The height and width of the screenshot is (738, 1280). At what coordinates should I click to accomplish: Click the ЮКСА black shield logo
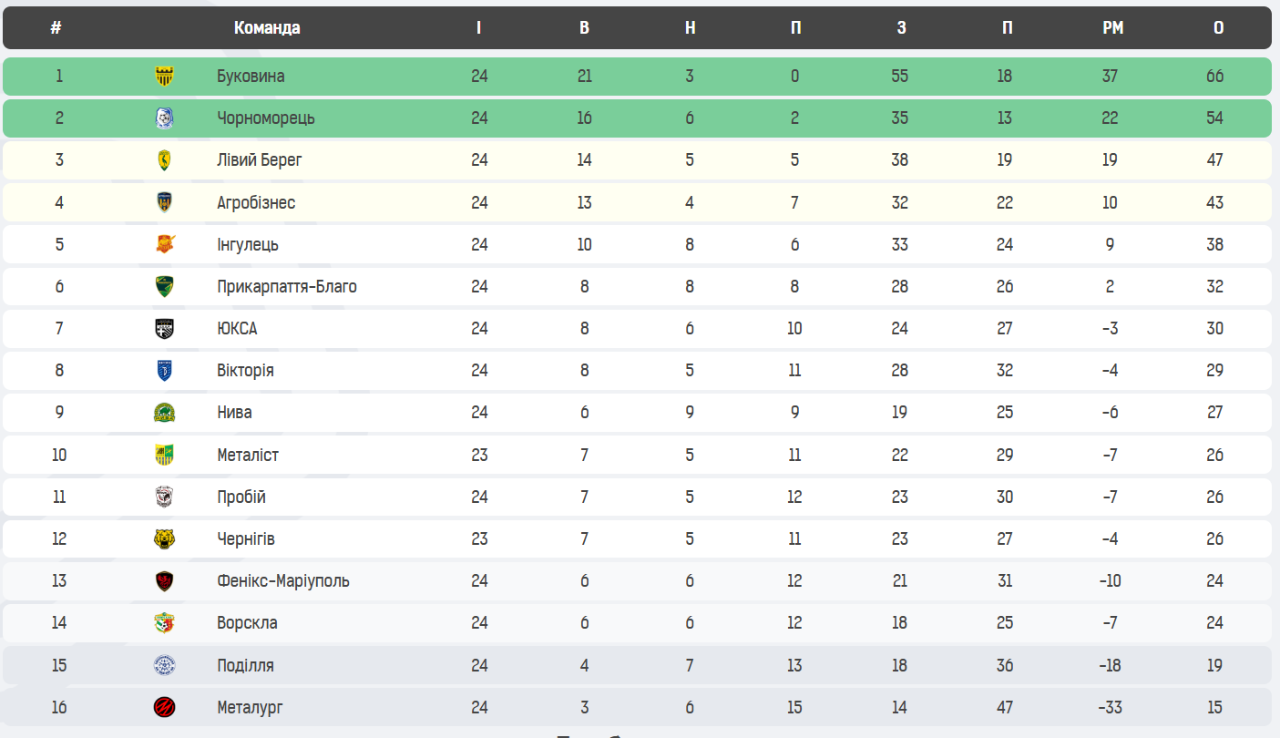pos(164,328)
